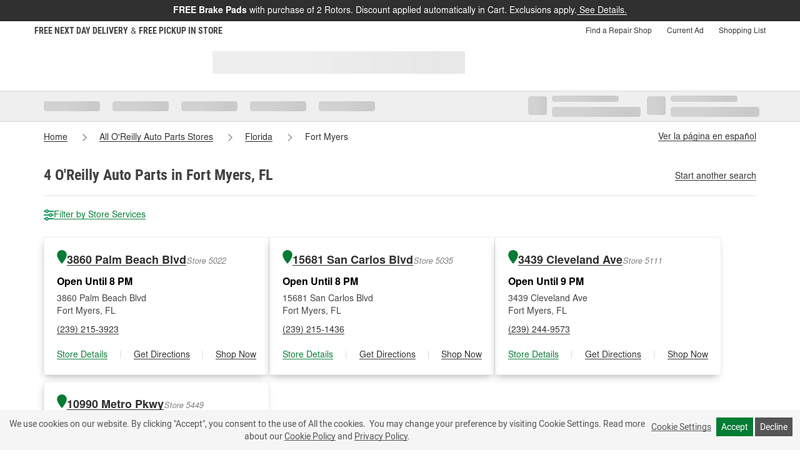Get Directions to Palm Beach Blvd store
The width and height of the screenshot is (800, 450).
coord(162,354)
